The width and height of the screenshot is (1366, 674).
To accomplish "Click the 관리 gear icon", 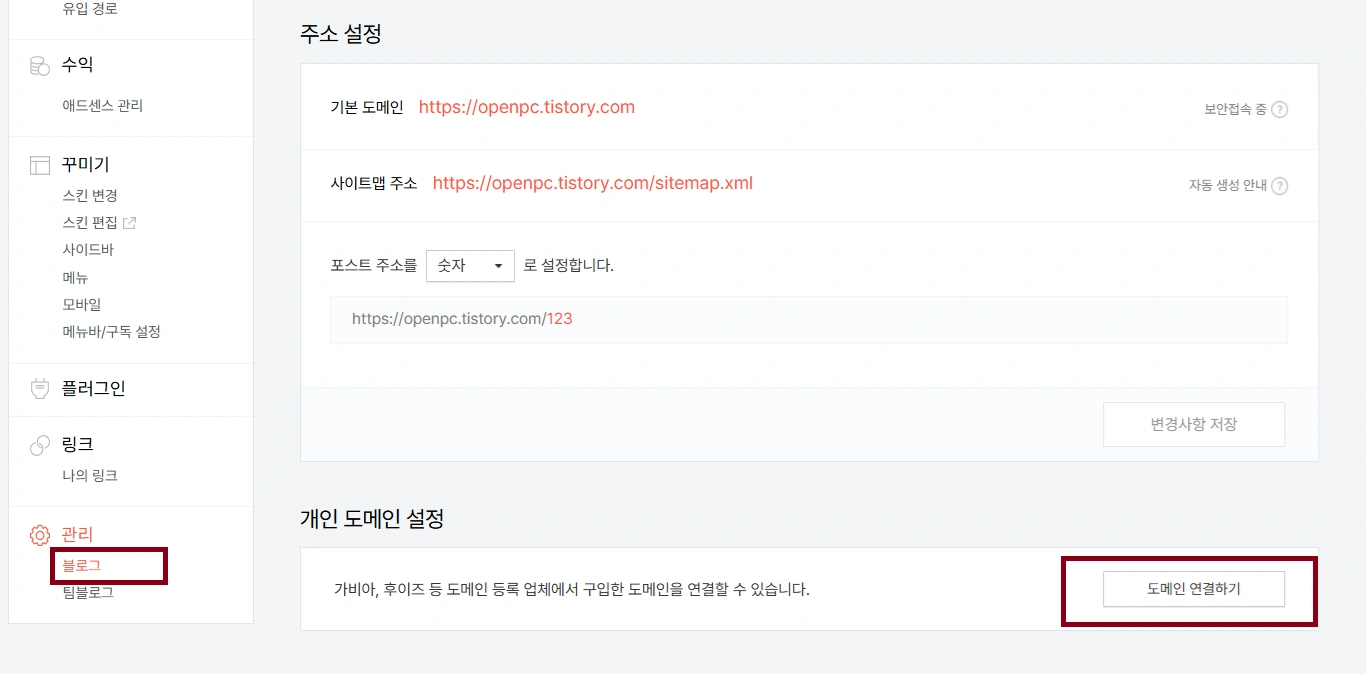I will (x=39, y=535).
